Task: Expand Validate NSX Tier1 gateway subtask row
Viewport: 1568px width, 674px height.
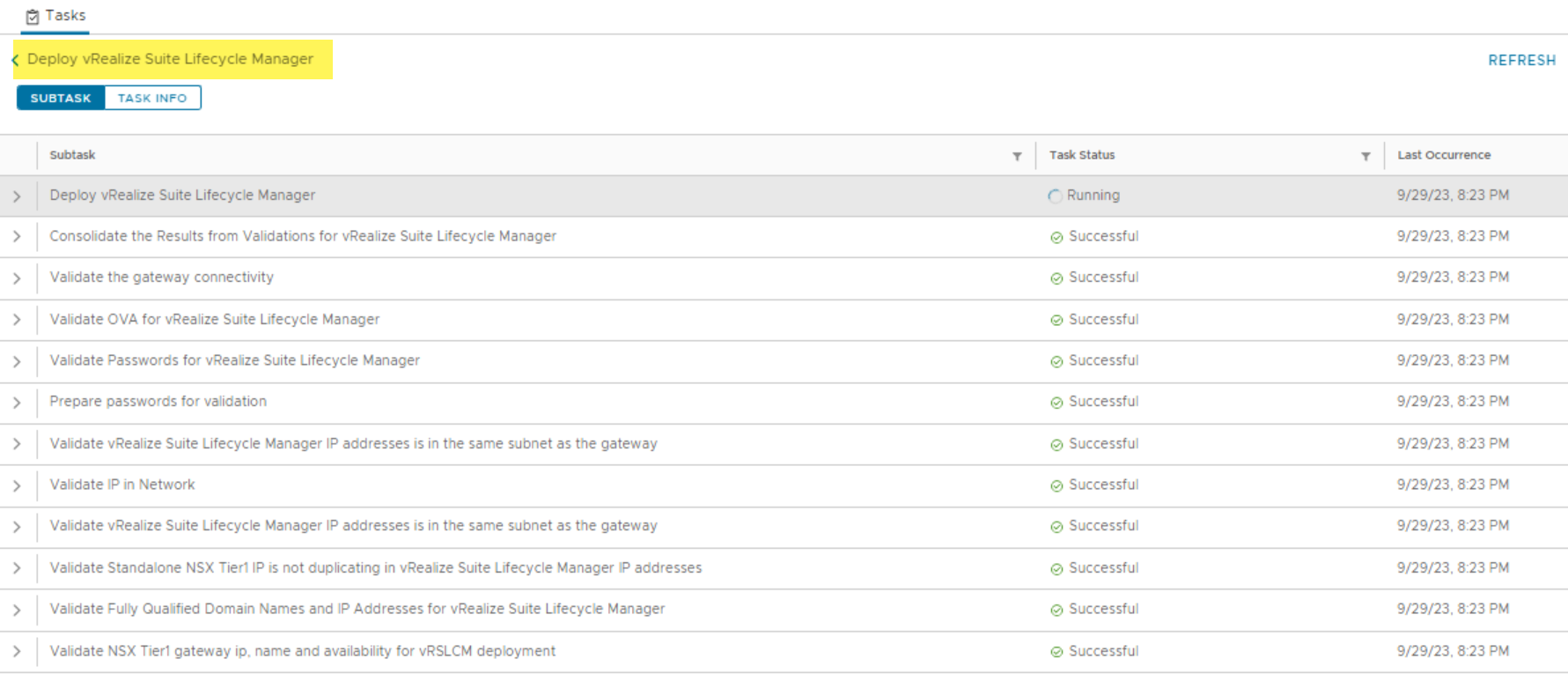Action: coord(17,651)
